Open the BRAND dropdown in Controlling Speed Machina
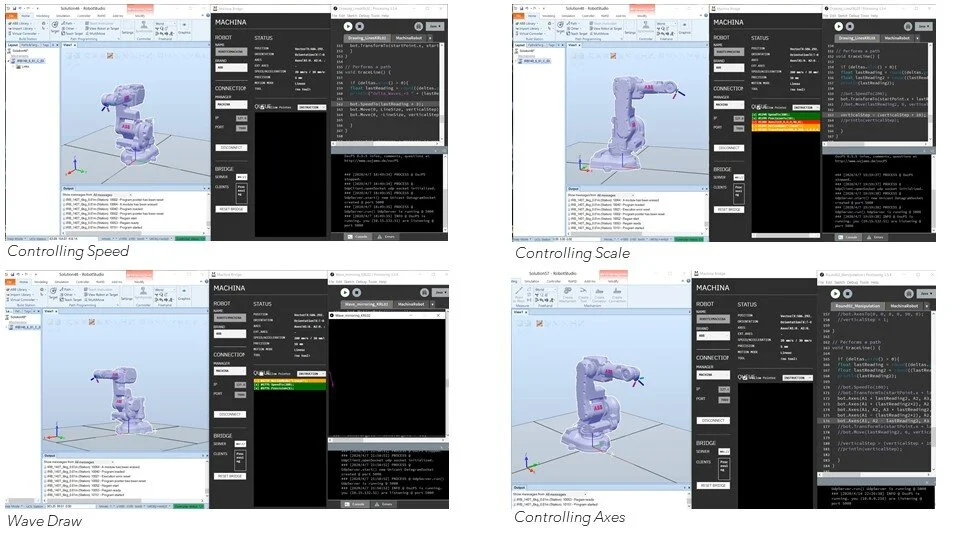 tap(231, 68)
